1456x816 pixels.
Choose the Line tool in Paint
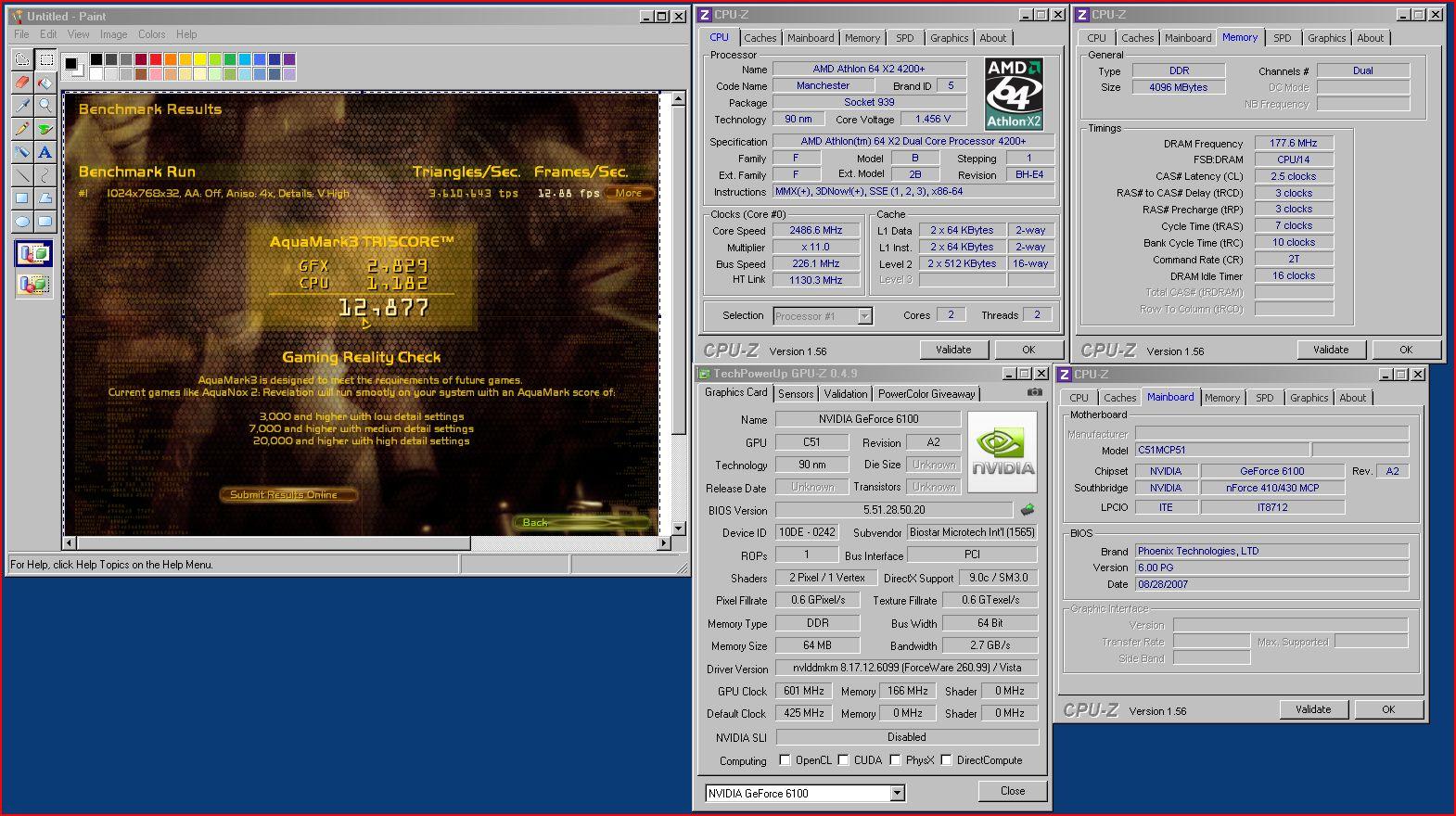22,176
